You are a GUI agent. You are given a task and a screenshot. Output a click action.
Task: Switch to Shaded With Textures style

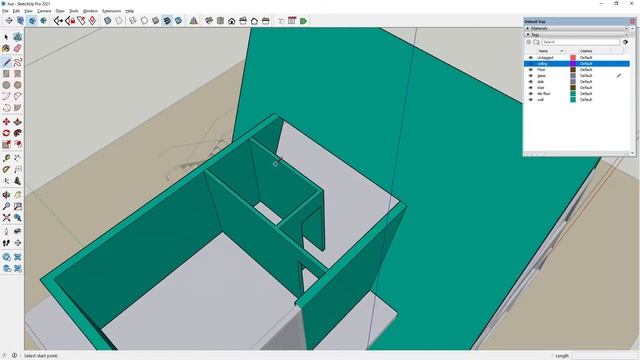pyautogui.click(x=167, y=21)
